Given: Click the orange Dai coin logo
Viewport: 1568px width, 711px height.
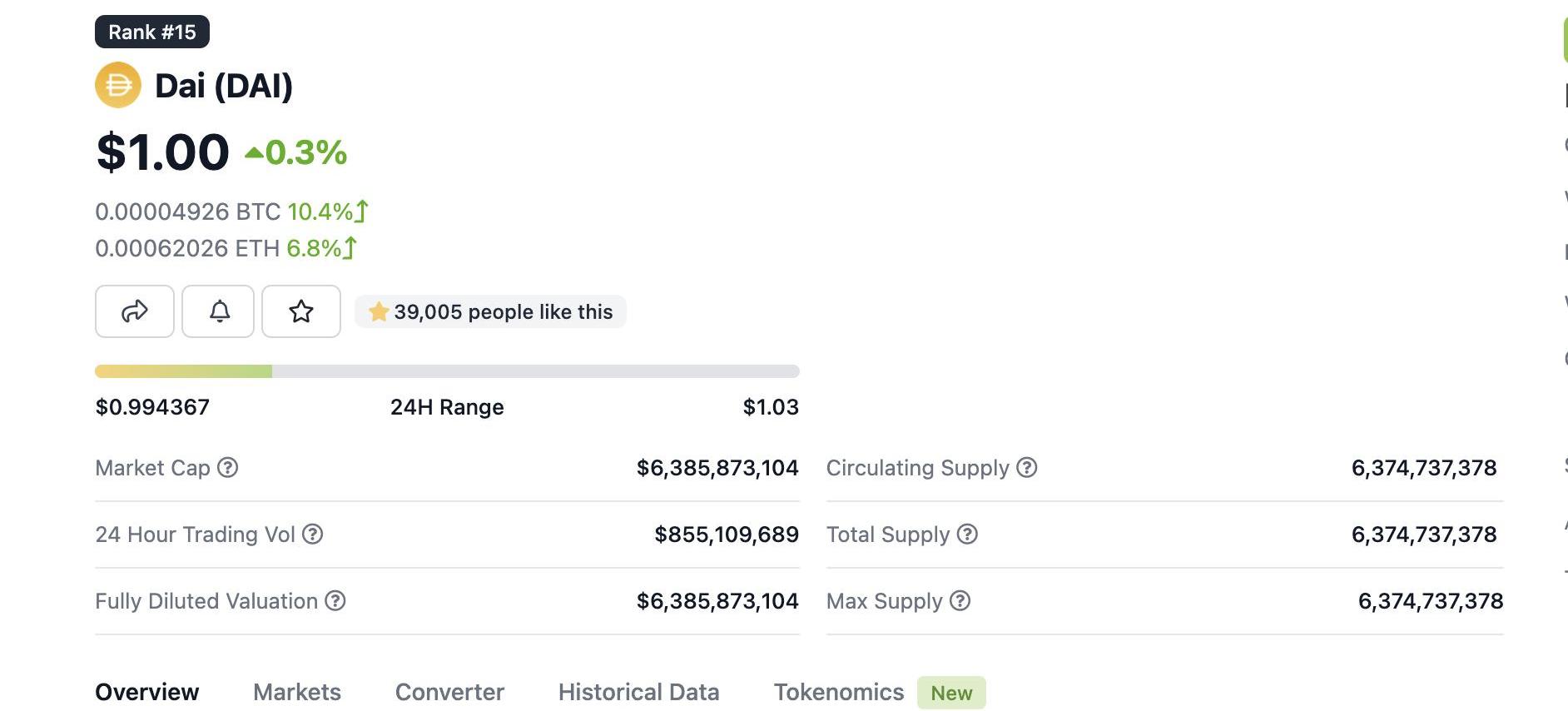Looking at the screenshot, I should 118,85.
